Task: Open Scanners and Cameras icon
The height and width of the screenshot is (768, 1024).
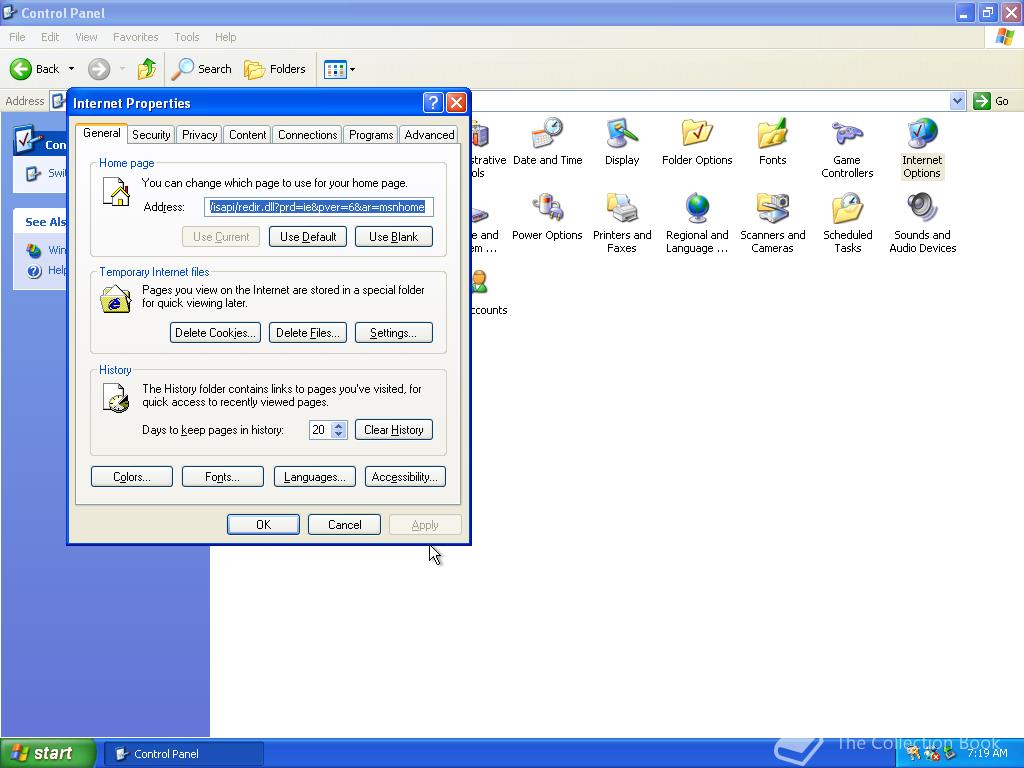Action: (772, 223)
